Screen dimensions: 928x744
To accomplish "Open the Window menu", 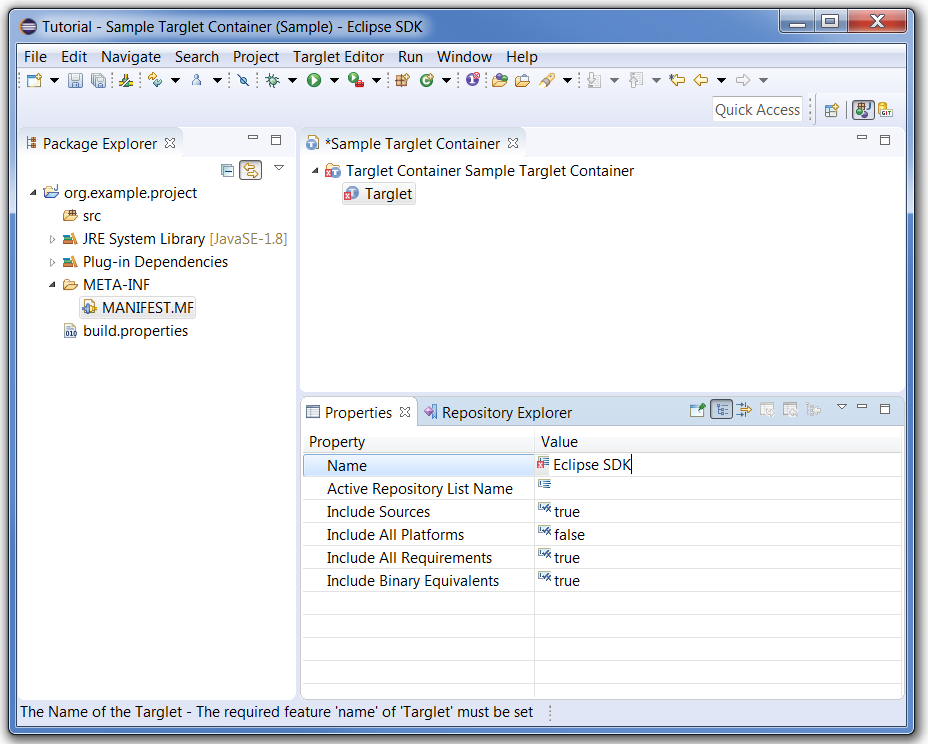I will pyautogui.click(x=465, y=57).
